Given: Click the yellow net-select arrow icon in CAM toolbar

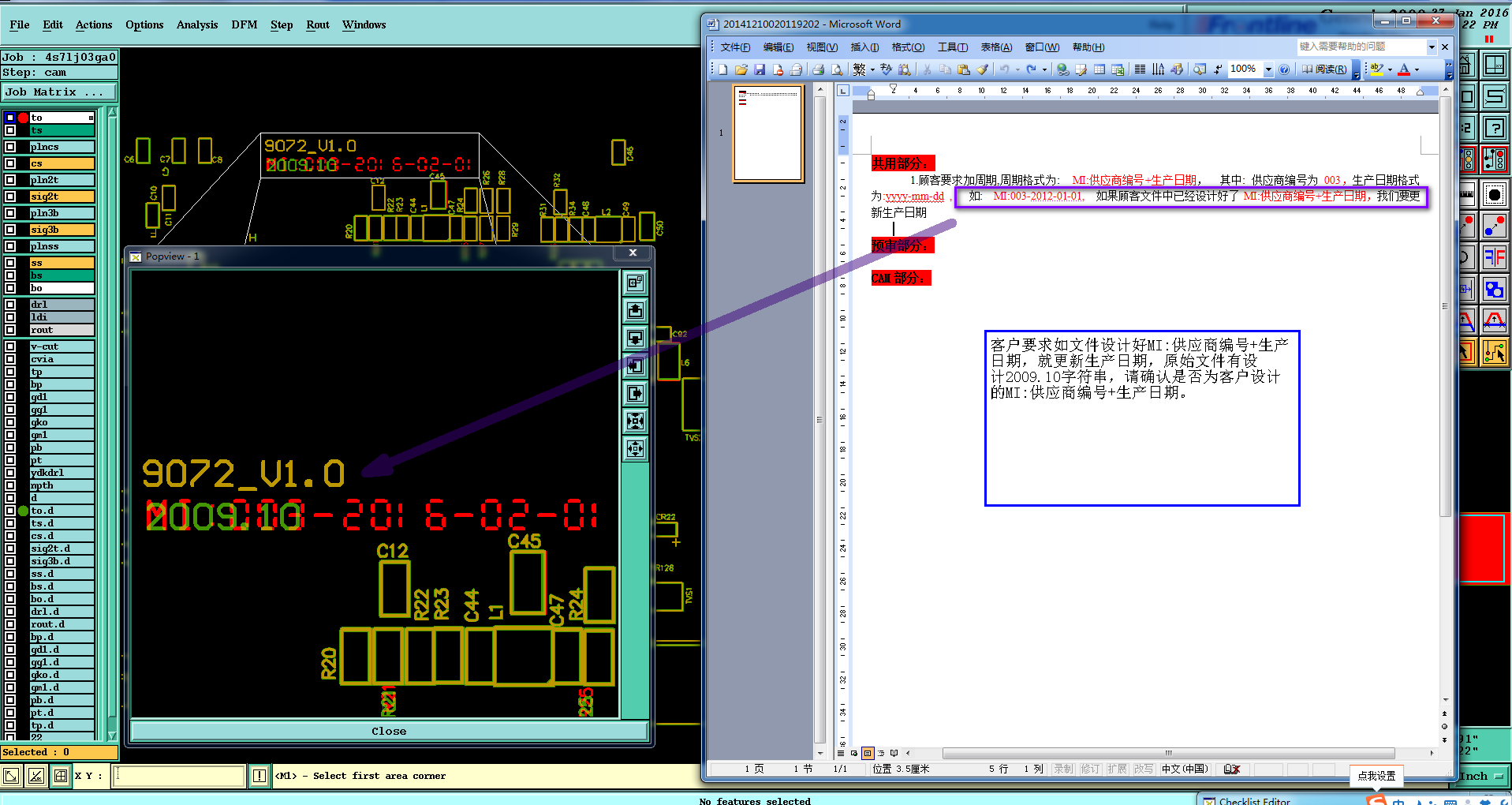Looking at the screenshot, I should pyautogui.click(x=1494, y=352).
